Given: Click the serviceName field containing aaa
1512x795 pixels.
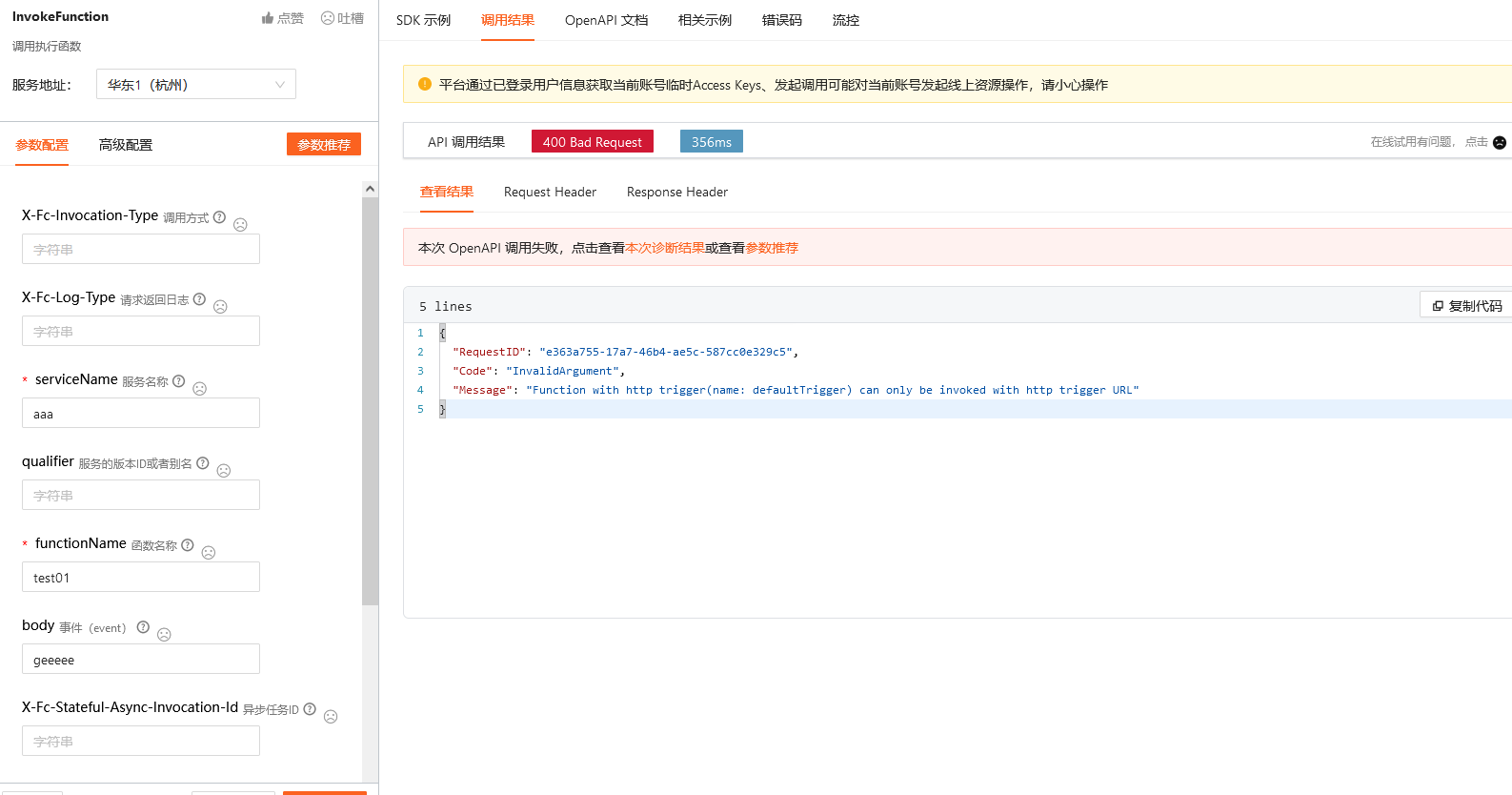Looking at the screenshot, I should click(141, 413).
